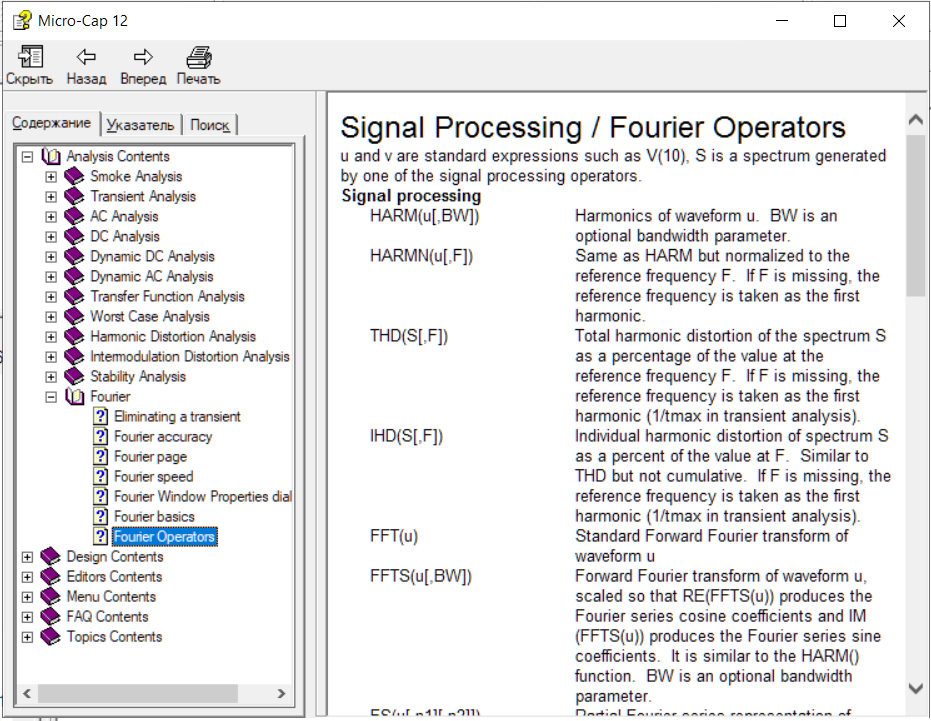This screenshot has height=721, width=931.
Task: Click the Micro-Cap 12 title bar icon
Action: pyautogui.click(x=22, y=21)
